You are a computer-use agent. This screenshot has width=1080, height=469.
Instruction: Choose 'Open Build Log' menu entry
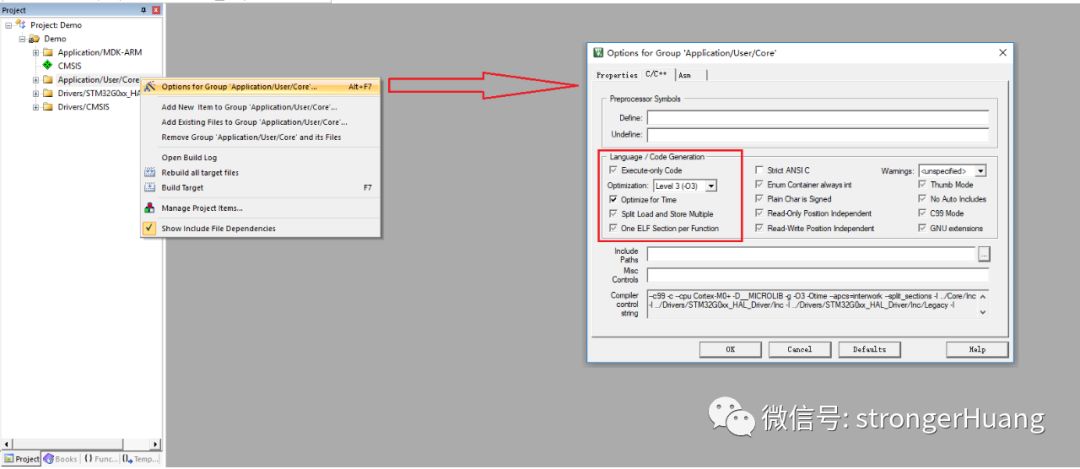[x=260, y=158]
